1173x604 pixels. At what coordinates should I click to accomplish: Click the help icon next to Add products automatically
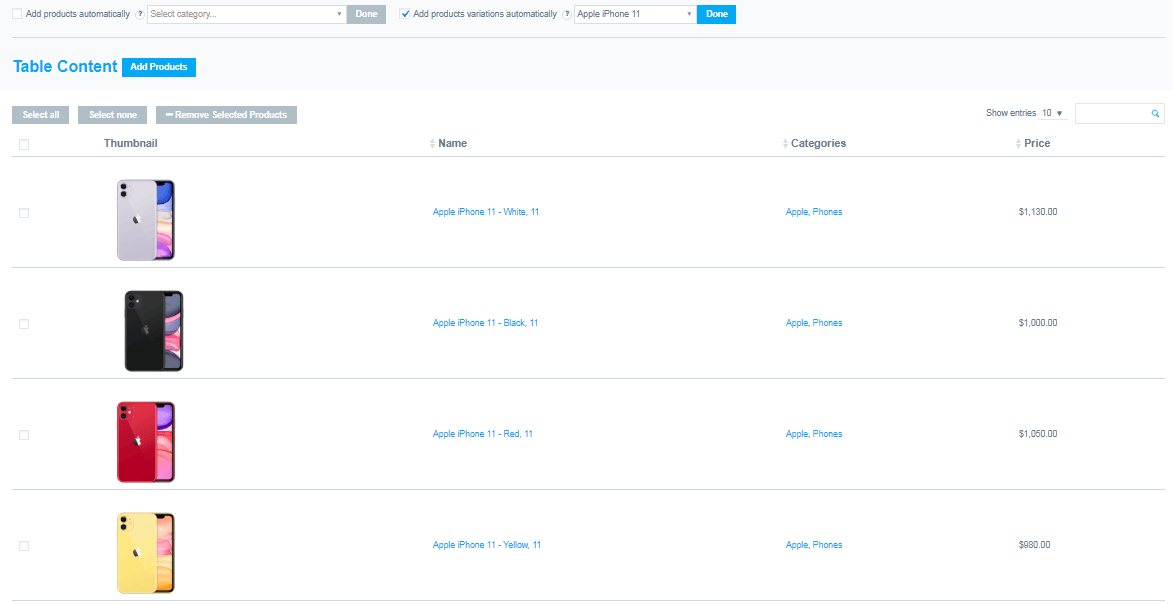click(x=139, y=14)
